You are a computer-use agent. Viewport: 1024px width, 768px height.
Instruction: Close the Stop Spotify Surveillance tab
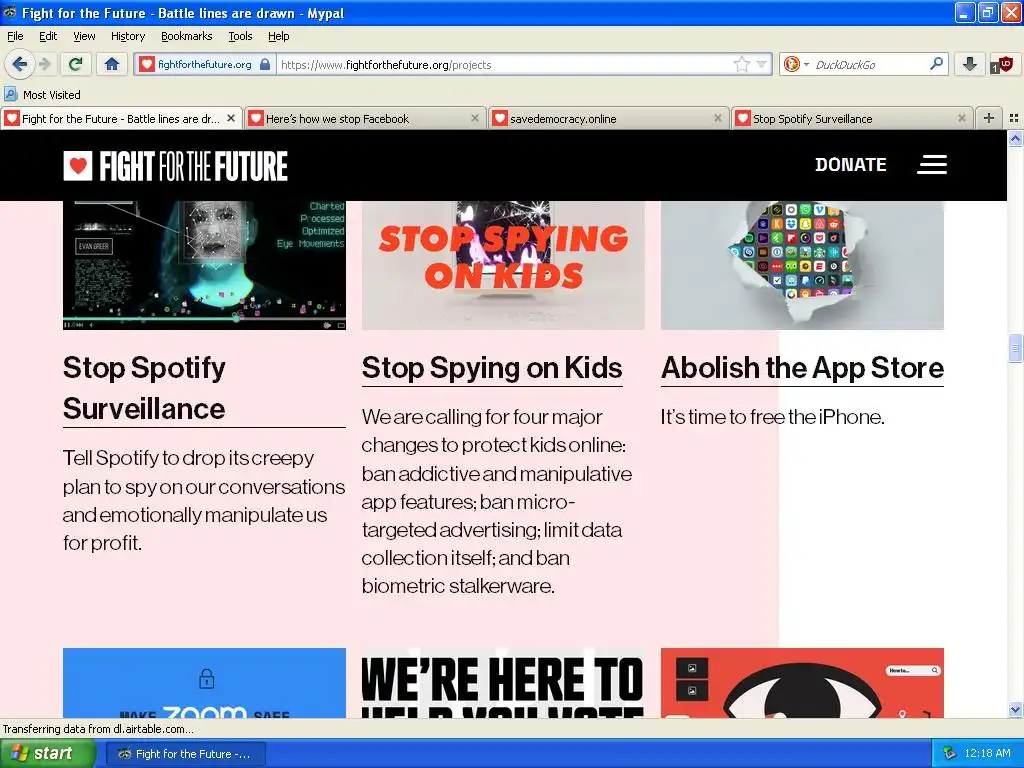[961, 118]
